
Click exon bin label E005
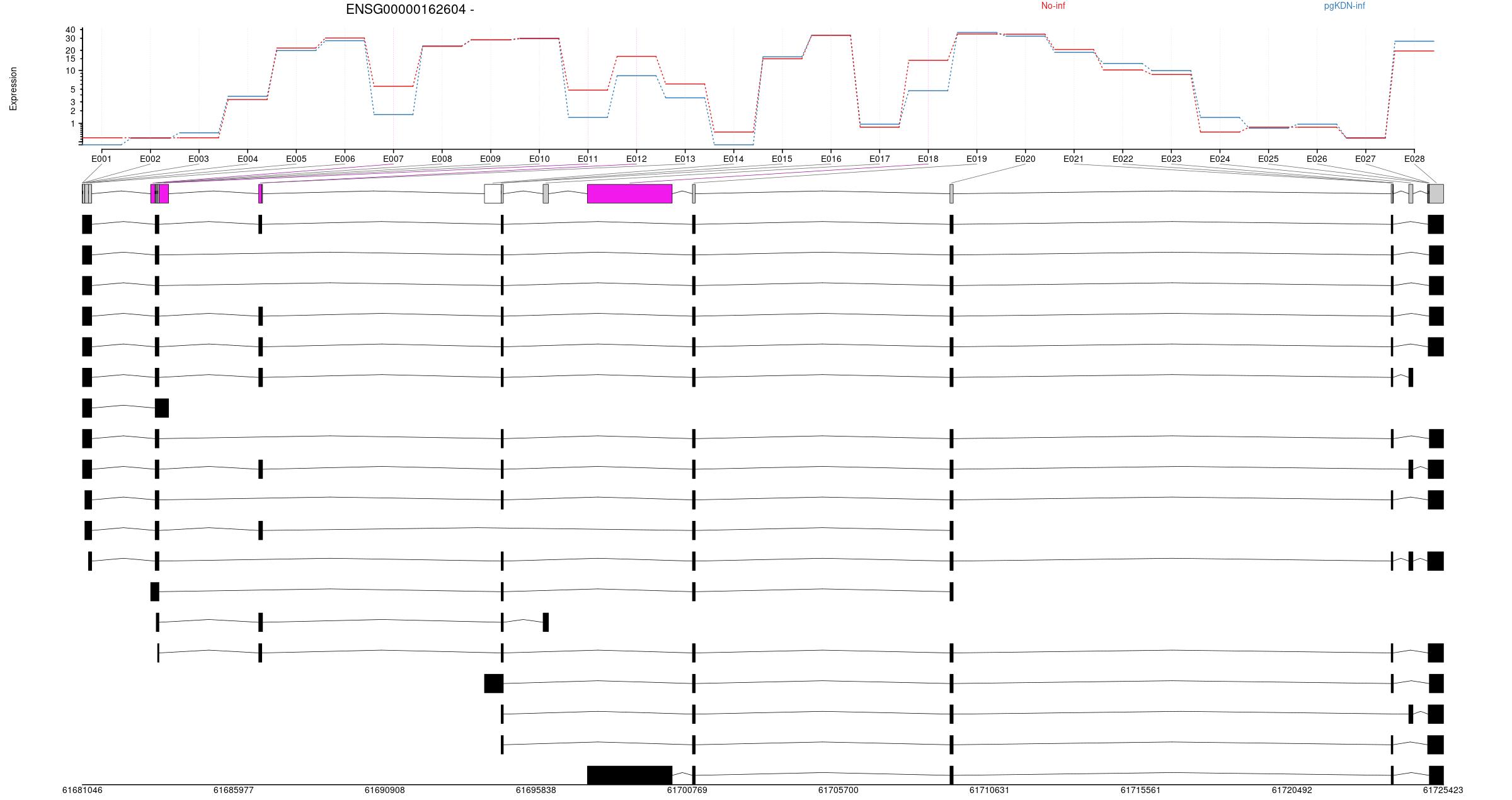pyautogui.click(x=296, y=159)
